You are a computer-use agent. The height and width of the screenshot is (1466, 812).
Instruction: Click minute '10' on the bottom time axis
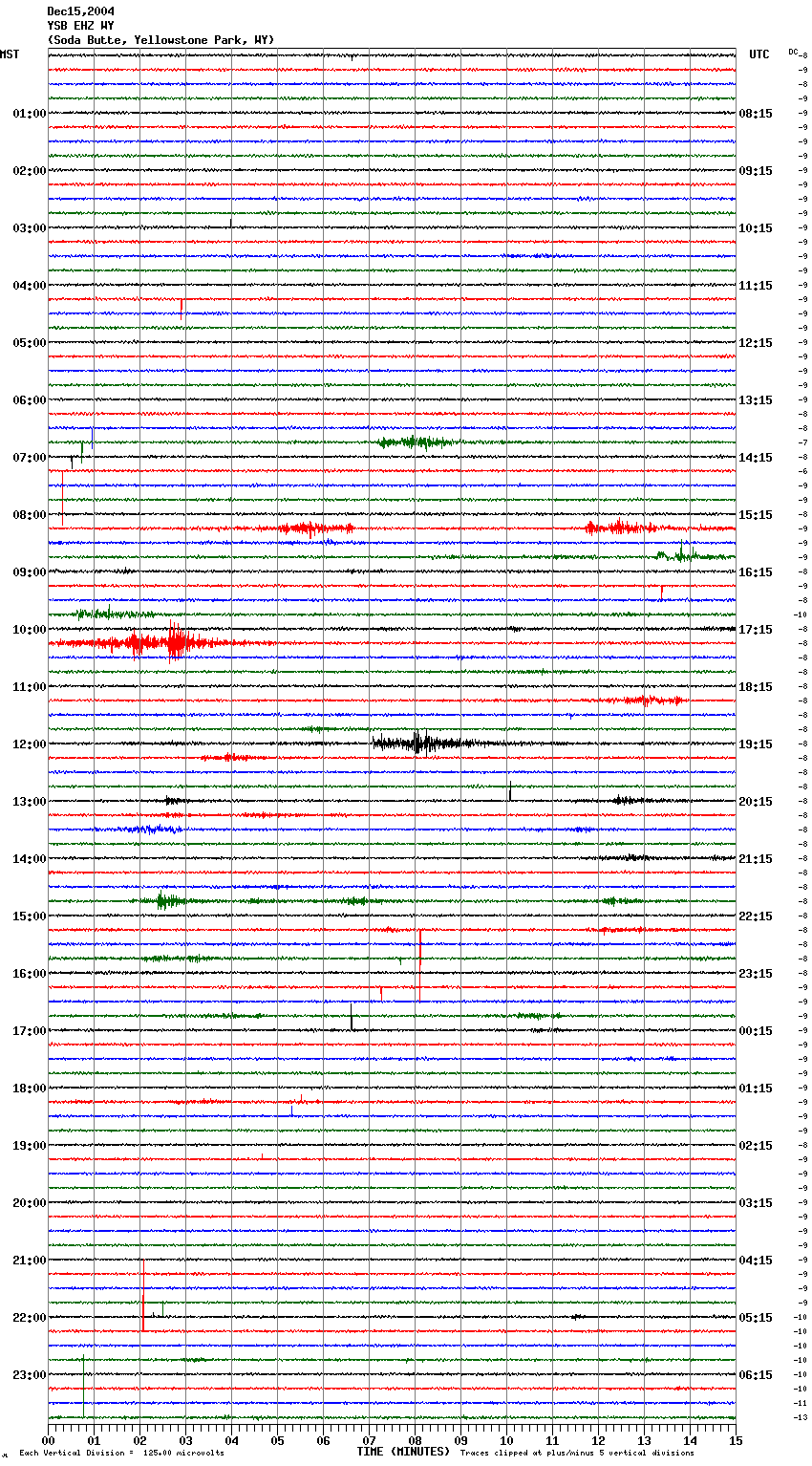click(506, 1440)
